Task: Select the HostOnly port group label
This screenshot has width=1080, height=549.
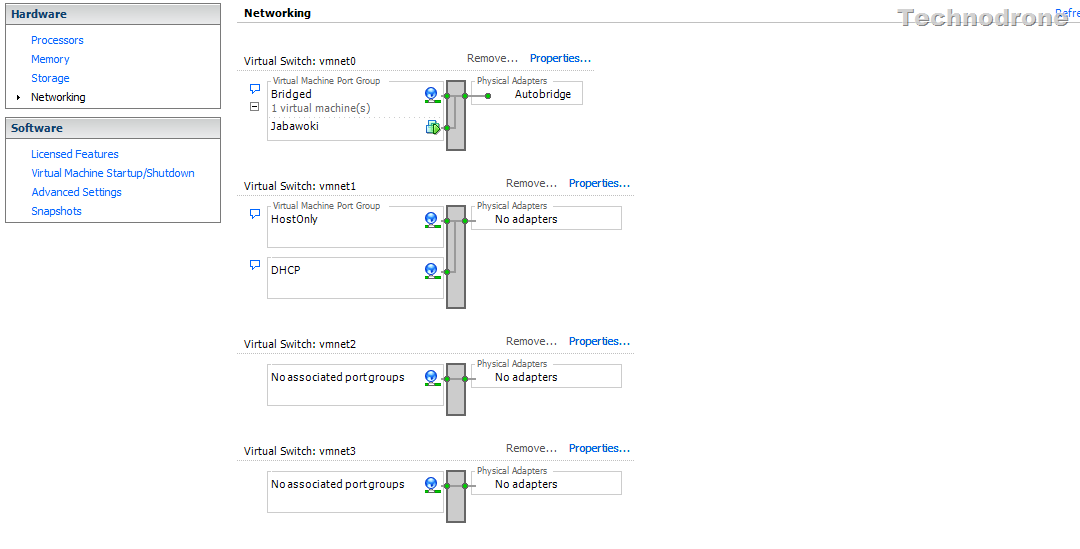Action: [294, 219]
